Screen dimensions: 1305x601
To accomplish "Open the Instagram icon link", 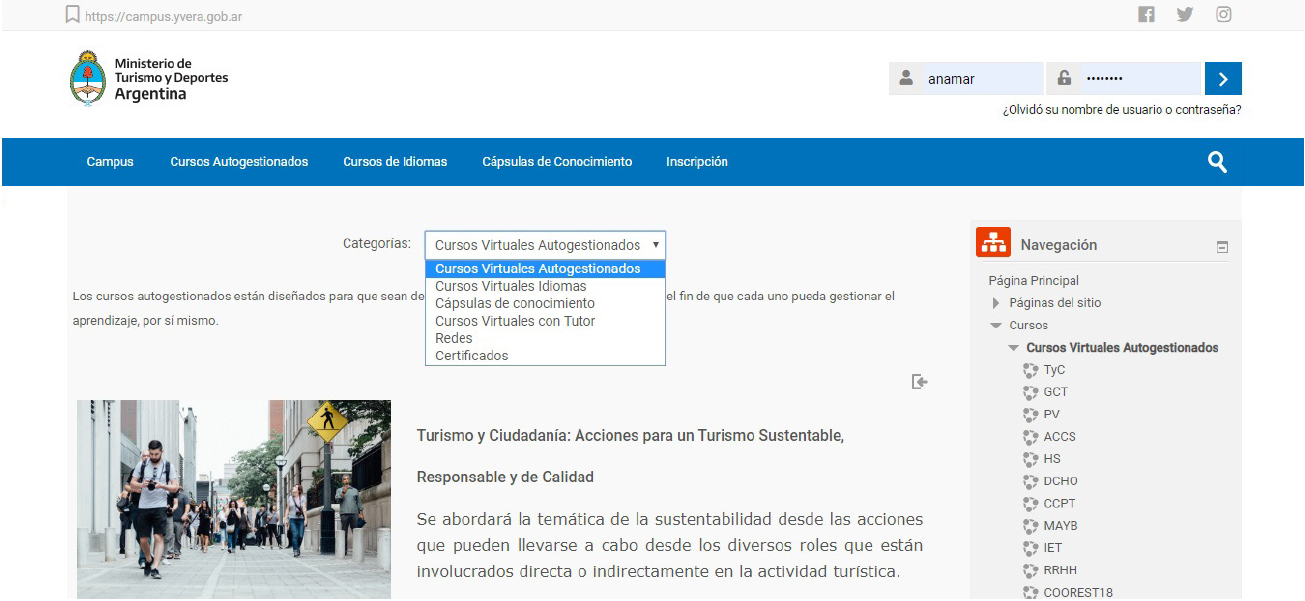I will coord(1224,14).
